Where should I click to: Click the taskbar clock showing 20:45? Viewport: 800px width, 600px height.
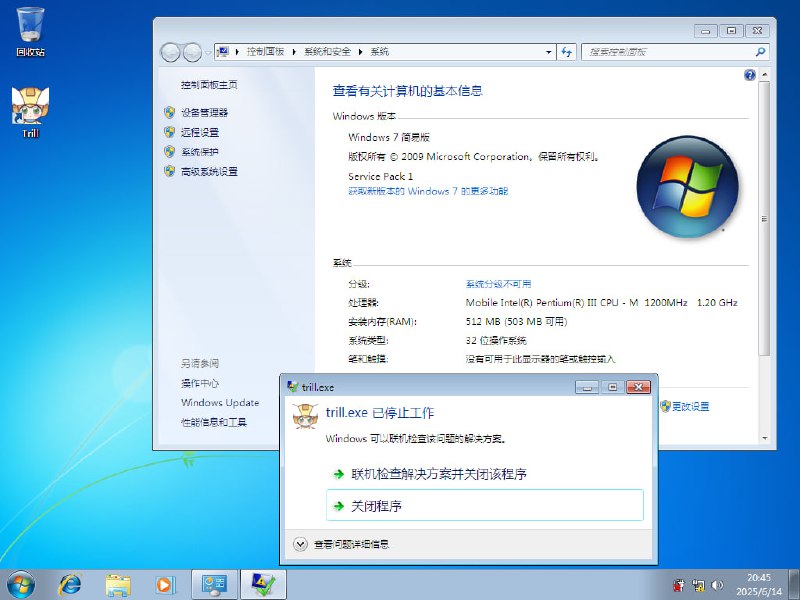click(x=759, y=585)
